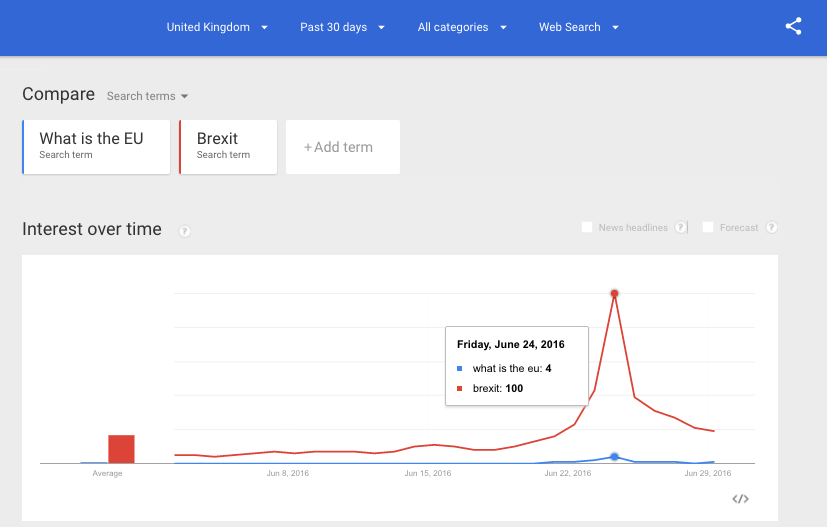
Task: Click the red brexit legend square in tooltip
Action: tap(460, 388)
